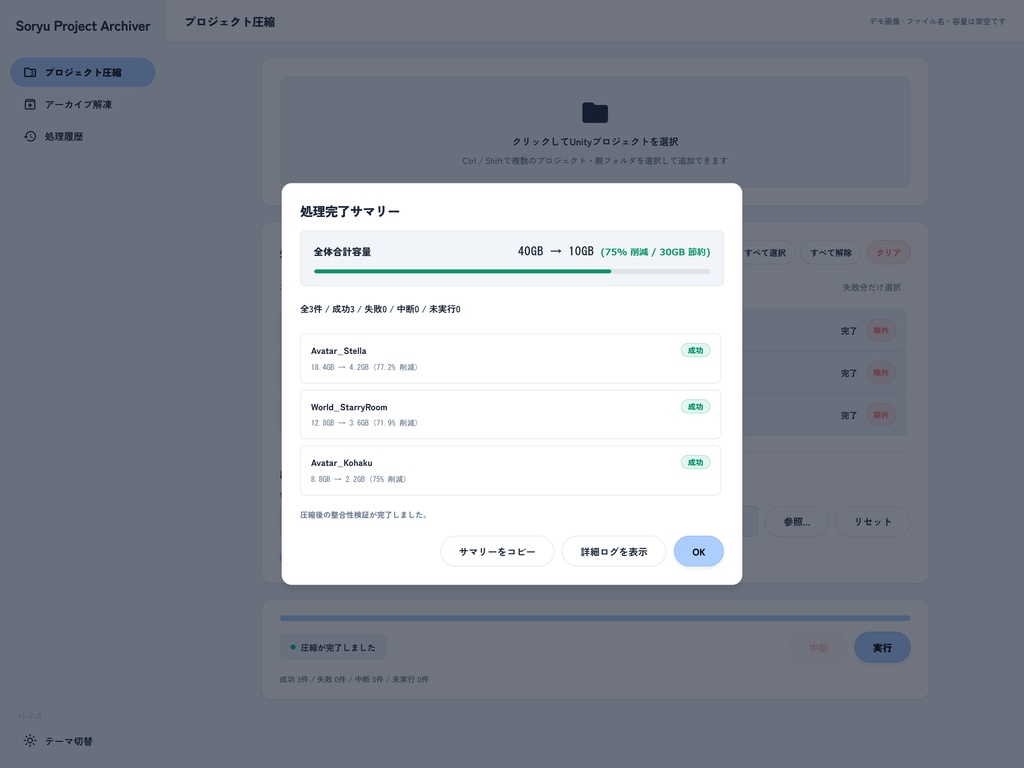
Task: Click the folder icon in the drop zone
Action: 595,113
